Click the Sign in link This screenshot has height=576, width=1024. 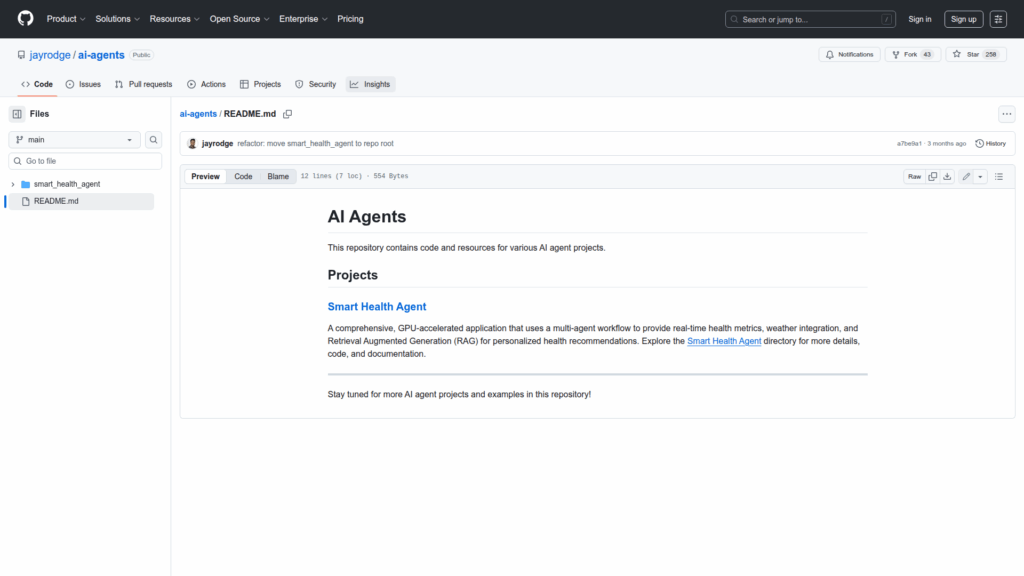(x=920, y=19)
